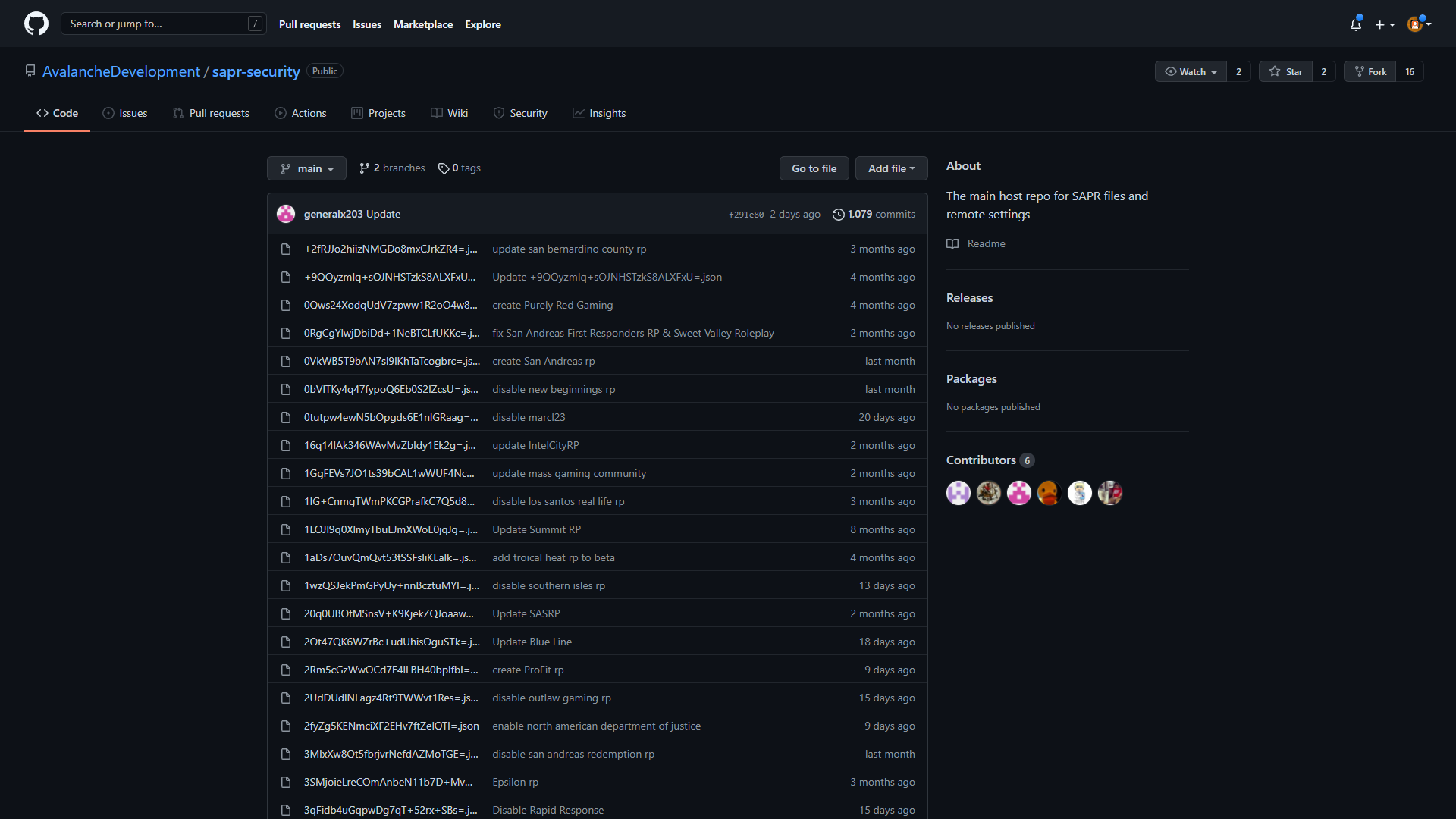Click the Search or jump to field
Screen dimensions: 1456x819
pos(164,24)
